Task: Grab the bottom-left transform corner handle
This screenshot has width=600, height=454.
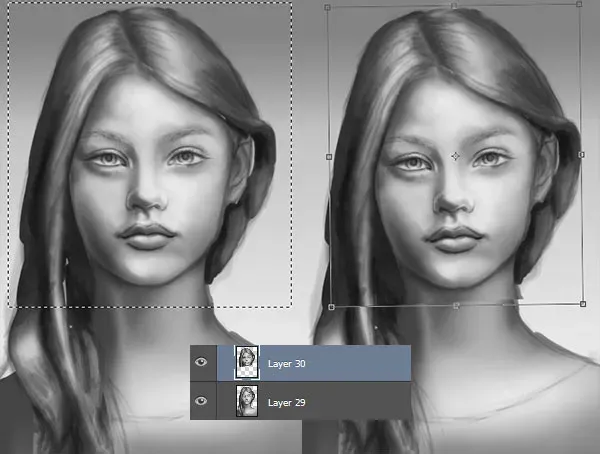Action: [x=331, y=307]
